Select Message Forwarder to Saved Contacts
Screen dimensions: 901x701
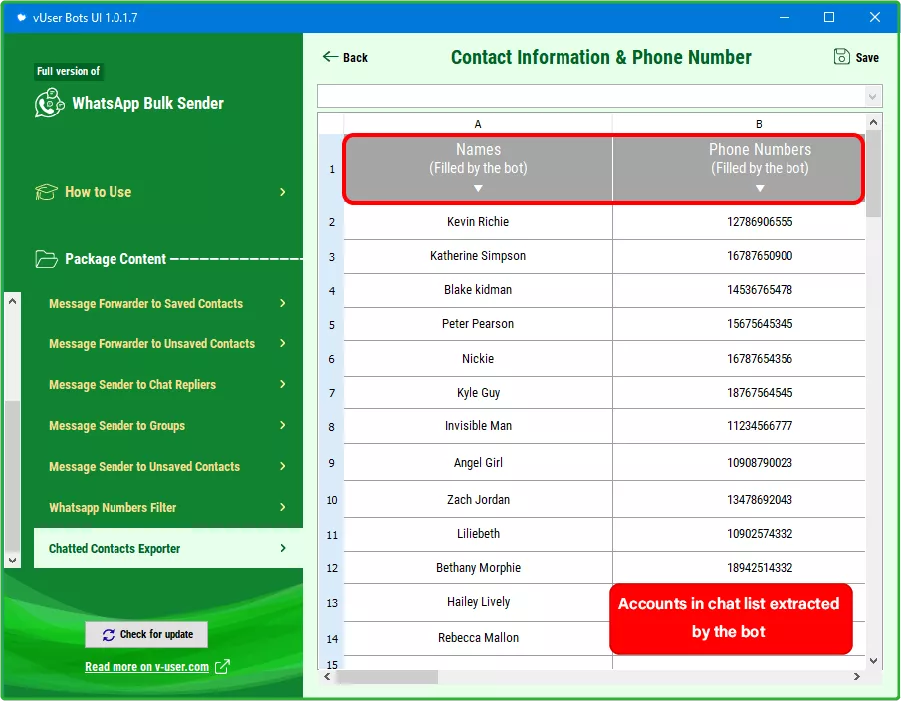(x=146, y=303)
